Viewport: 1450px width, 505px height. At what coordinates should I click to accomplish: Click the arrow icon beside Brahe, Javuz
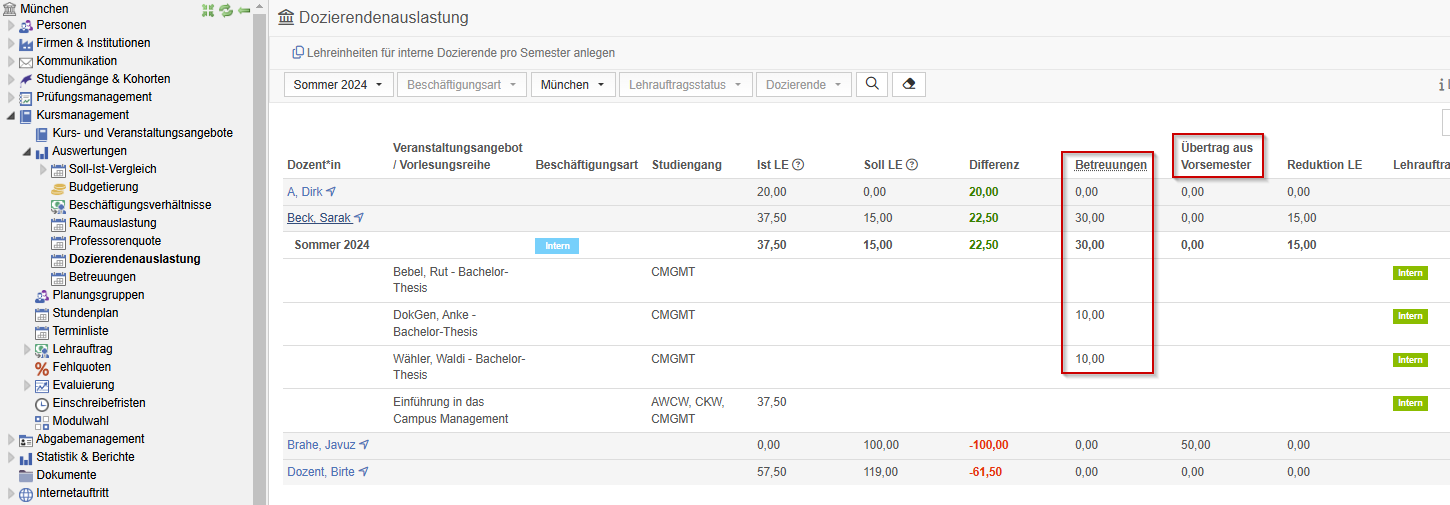pyautogui.click(x=364, y=445)
